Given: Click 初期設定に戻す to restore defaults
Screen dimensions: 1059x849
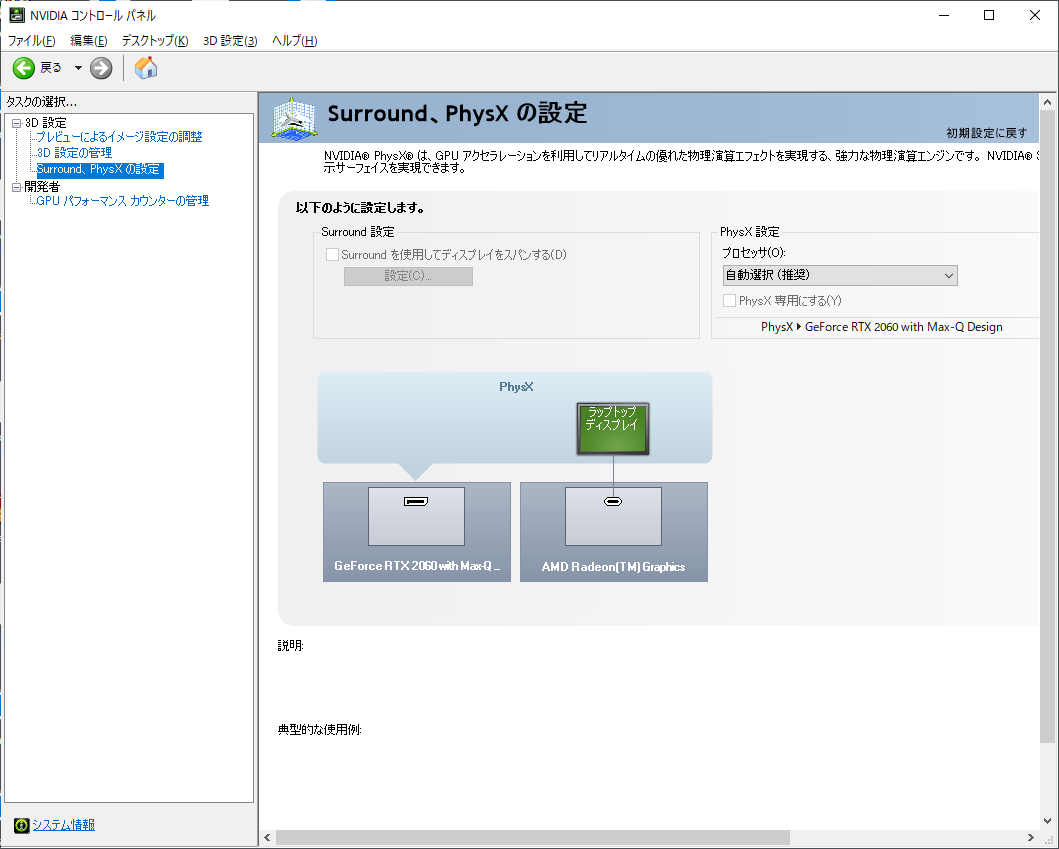Looking at the screenshot, I should tap(987, 133).
